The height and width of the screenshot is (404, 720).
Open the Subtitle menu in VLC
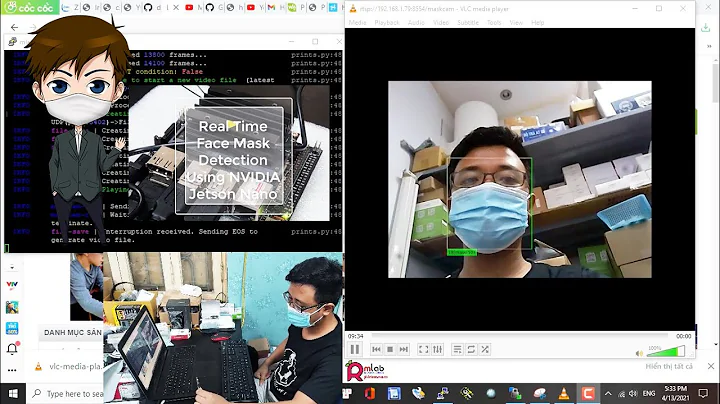468,22
